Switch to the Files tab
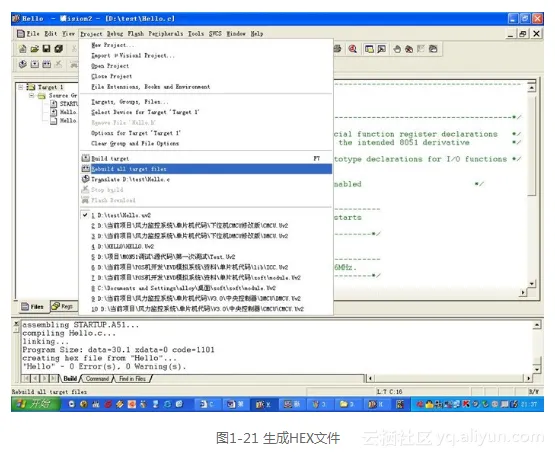The height and width of the screenshot is (457, 555). coord(33,307)
